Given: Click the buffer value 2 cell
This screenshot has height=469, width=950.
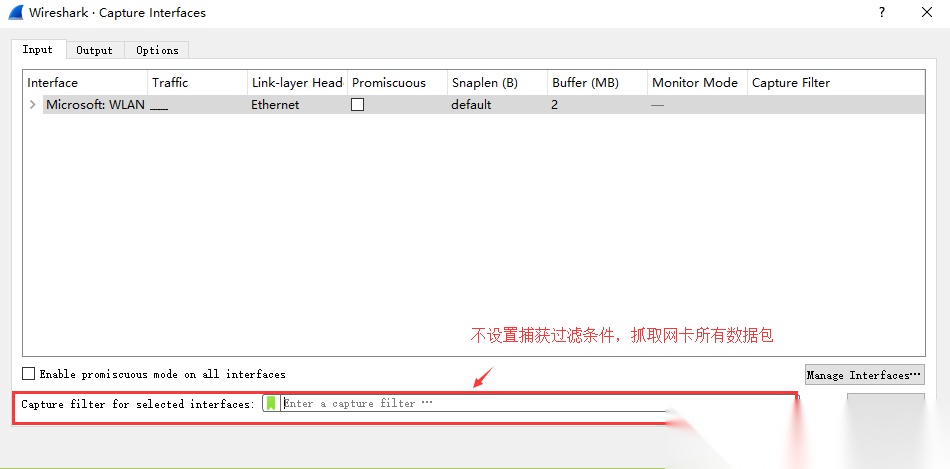Looking at the screenshot, I should coord(554,105).
